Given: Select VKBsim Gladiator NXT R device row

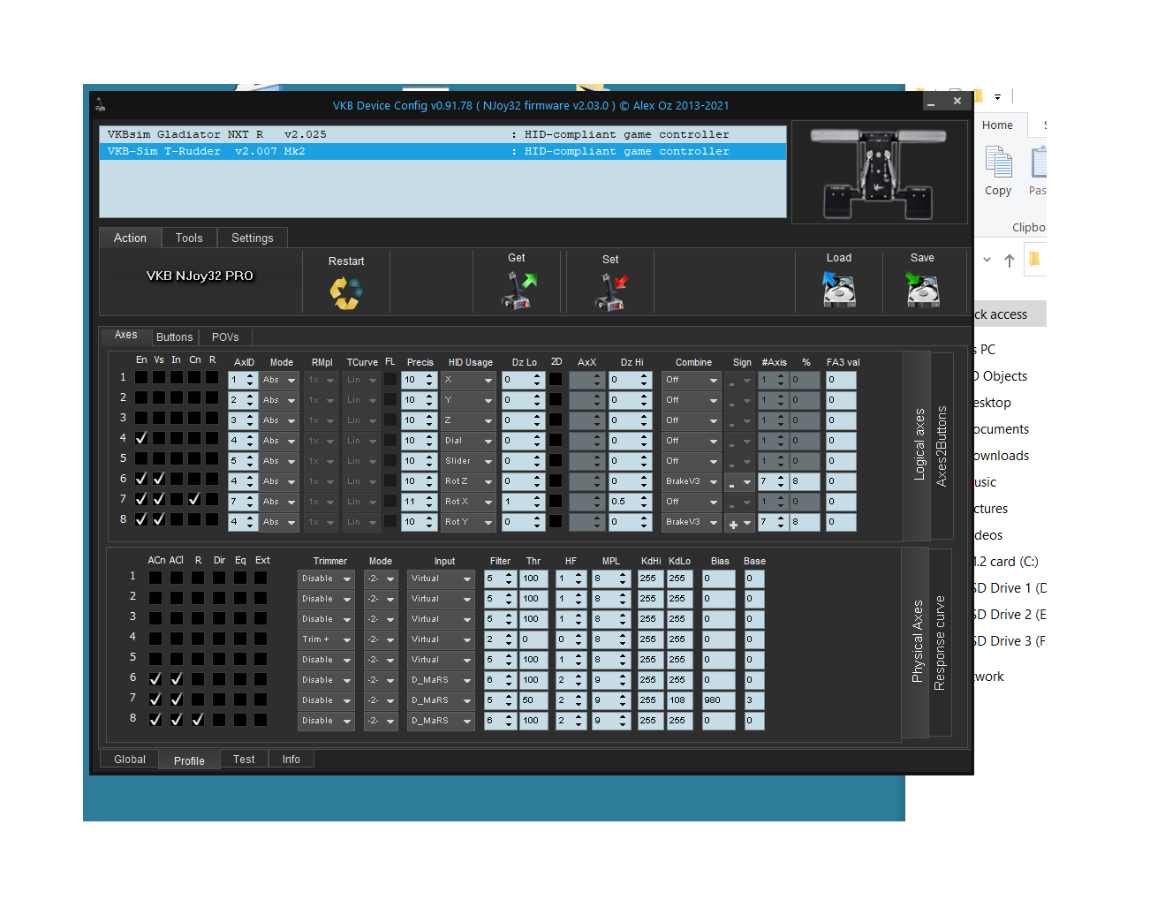Looking at the screenshot, I should click(443, 135).
